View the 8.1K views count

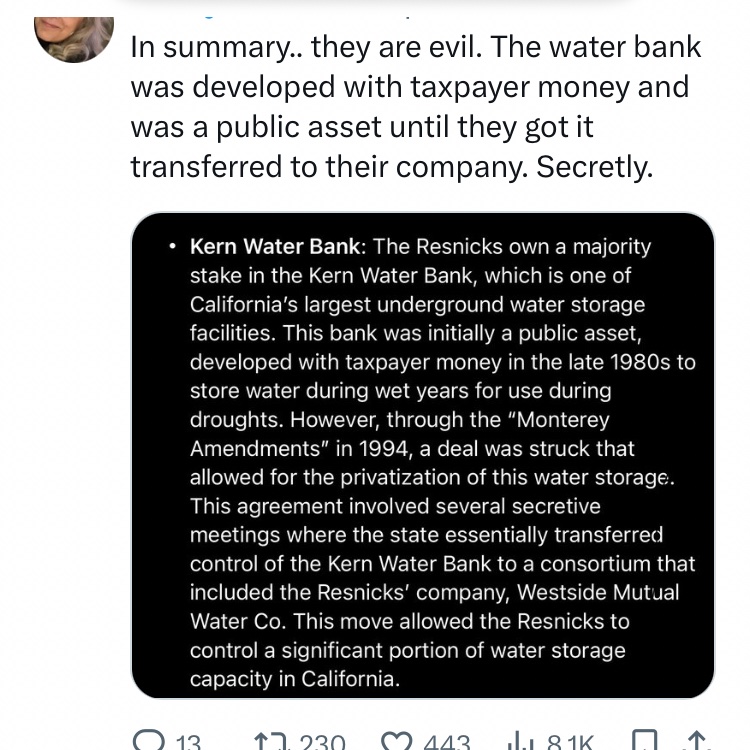pyautogui.click(x=570, y=742)
